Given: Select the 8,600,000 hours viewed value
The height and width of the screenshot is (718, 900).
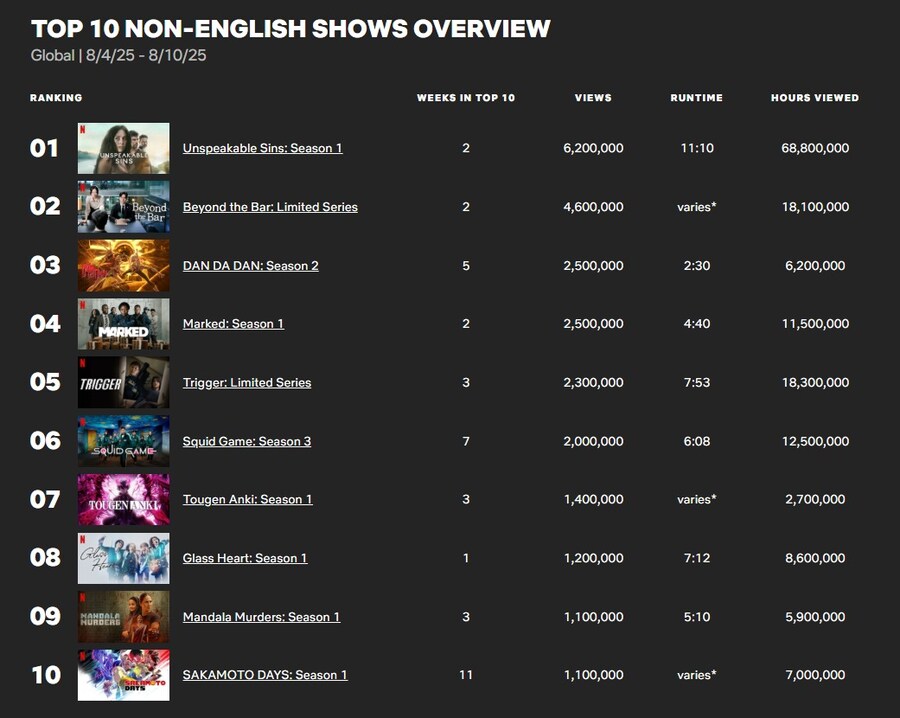Looking at the screenshot, I should pyautogui.click(x=815, y=558).
